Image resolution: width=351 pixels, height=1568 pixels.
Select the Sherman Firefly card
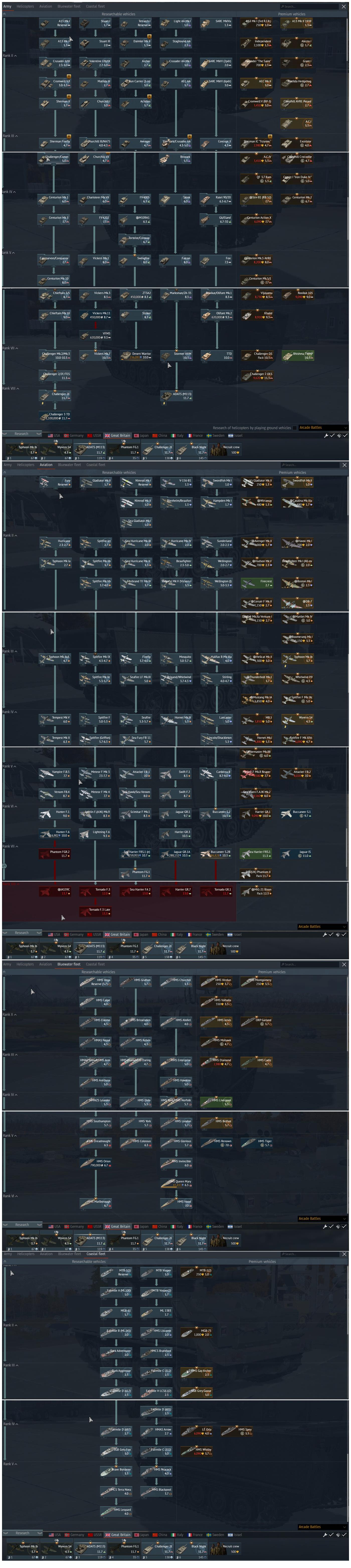(x=55, y=144)
